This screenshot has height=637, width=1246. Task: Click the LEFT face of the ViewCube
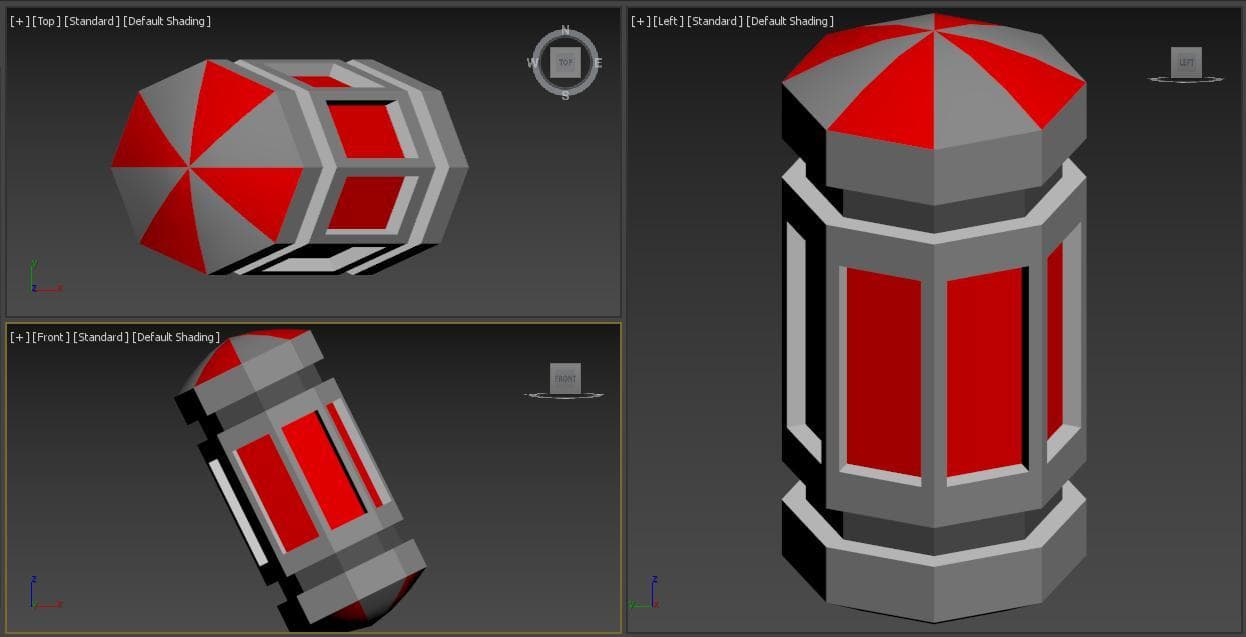point(1186,62)
